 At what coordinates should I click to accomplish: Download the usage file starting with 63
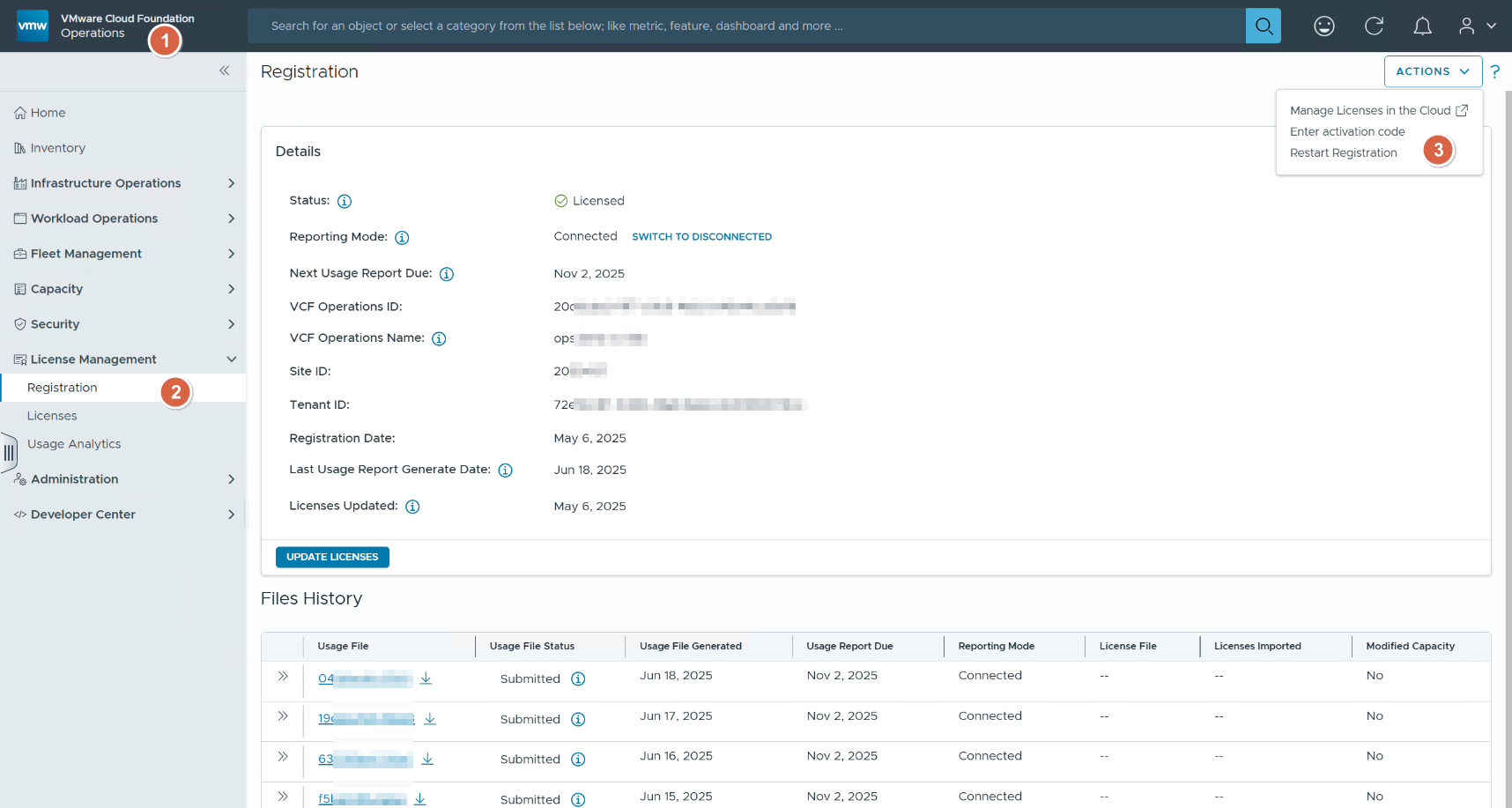[x=427, y=758]
